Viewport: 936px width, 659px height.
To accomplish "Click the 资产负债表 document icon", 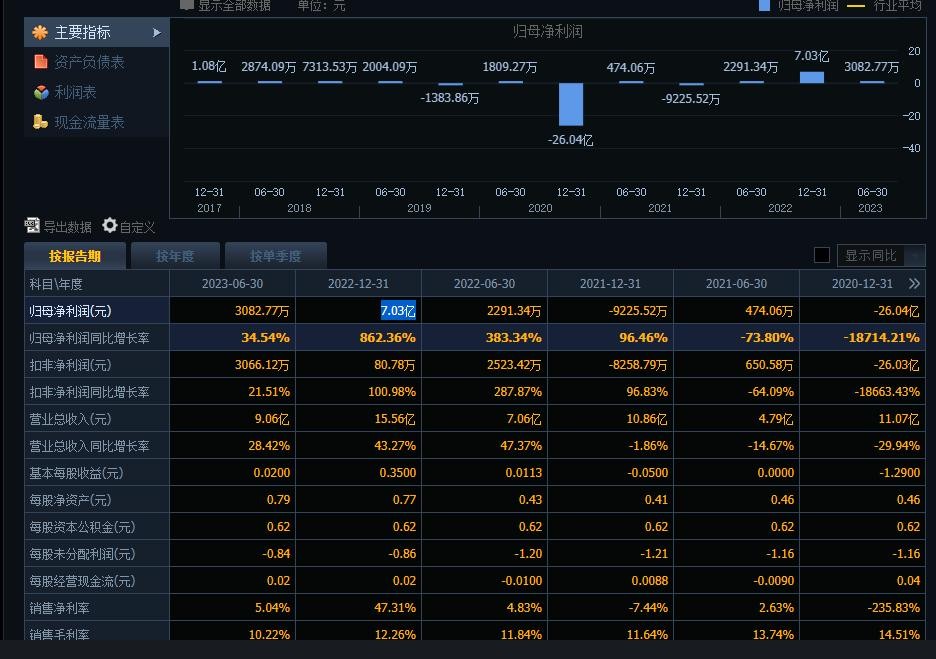I will coord(40,62).
